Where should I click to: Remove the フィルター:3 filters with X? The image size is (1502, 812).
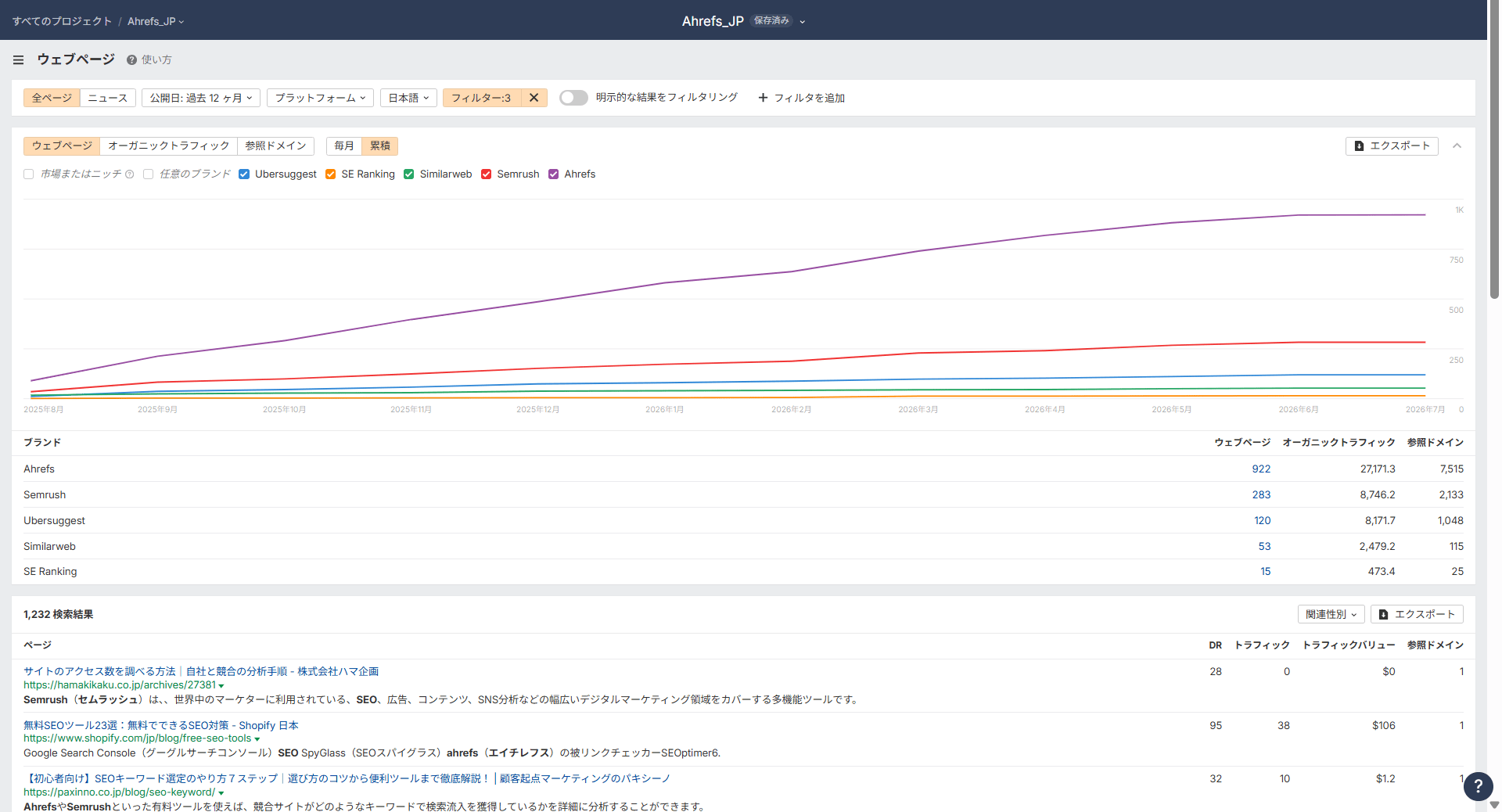coord(534,98)
